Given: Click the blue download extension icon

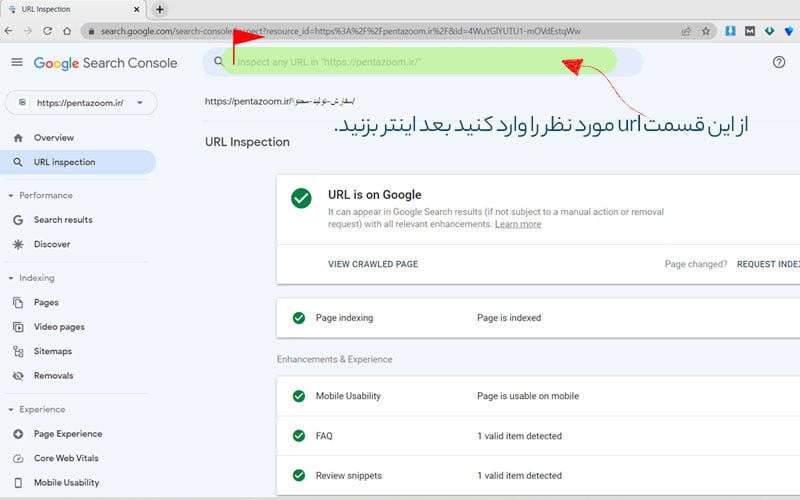Looking at the screenshot, I should [x=730, y=31].
